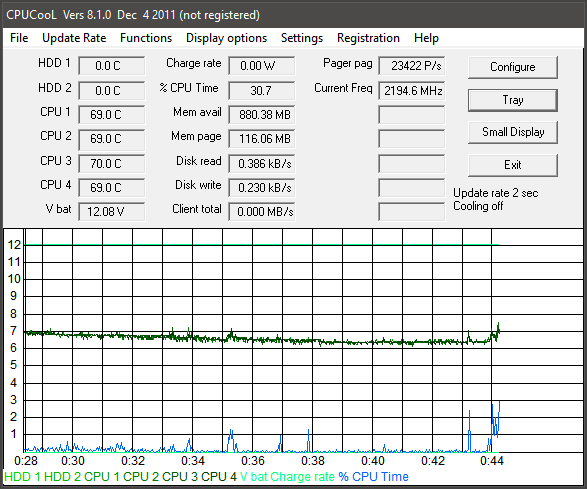Click the Charge rate legend label
This screenshot has height=489, width=587.
tap(302, 477)
